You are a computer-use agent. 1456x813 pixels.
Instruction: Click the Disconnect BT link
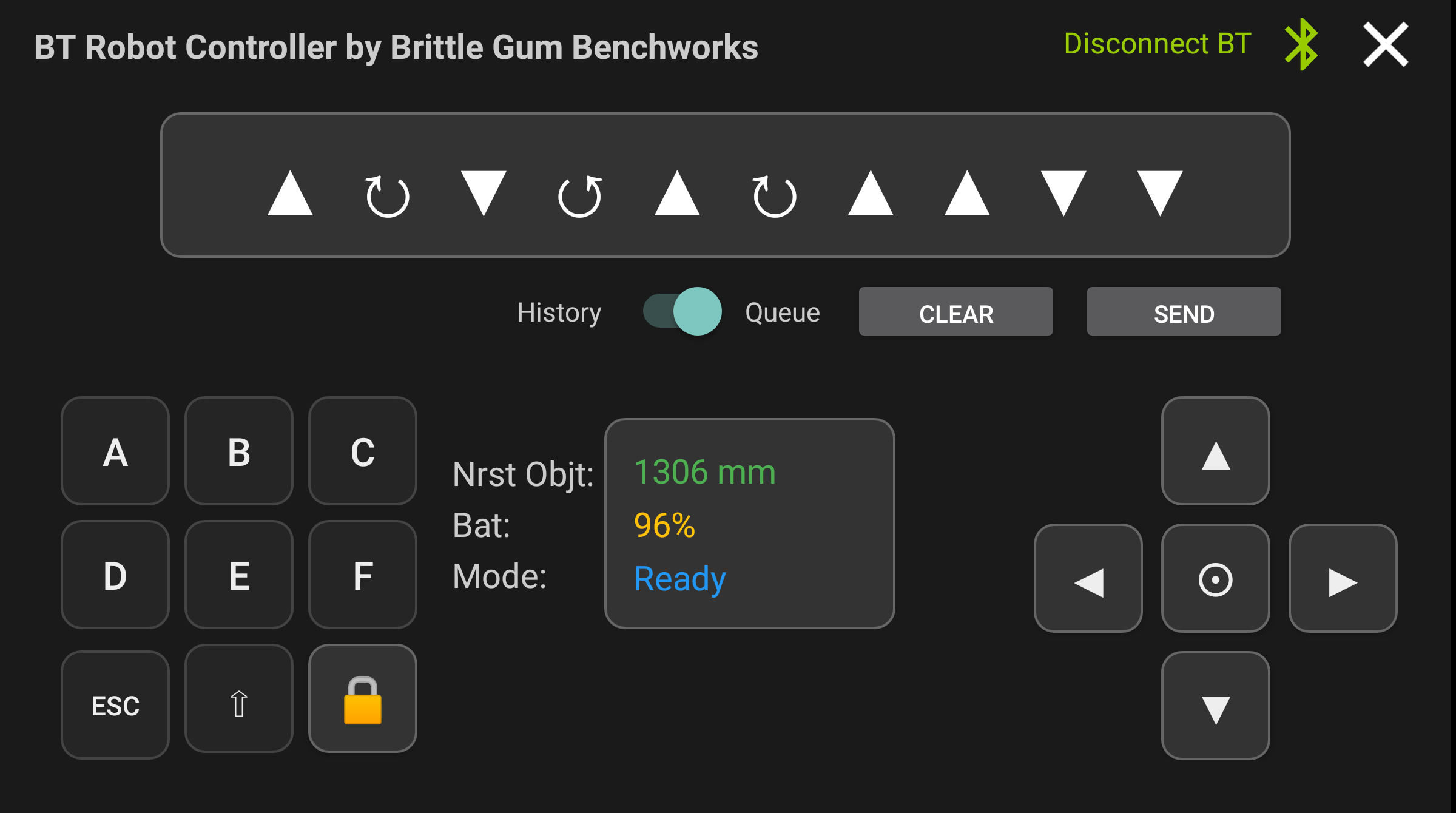pyautogui.click(x=1158, y=44)
